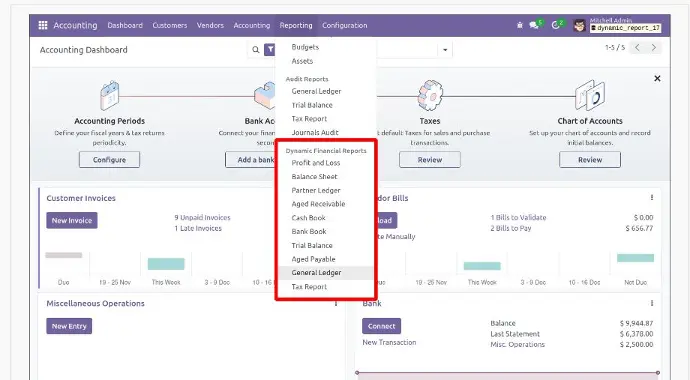
Task: Open Bank card three-dot menu
Action: (652, 303)
